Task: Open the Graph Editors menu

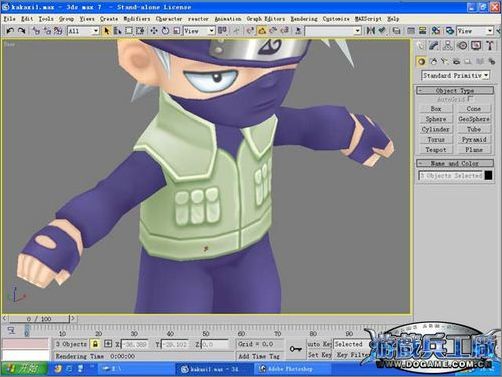Action: [266, 19]
